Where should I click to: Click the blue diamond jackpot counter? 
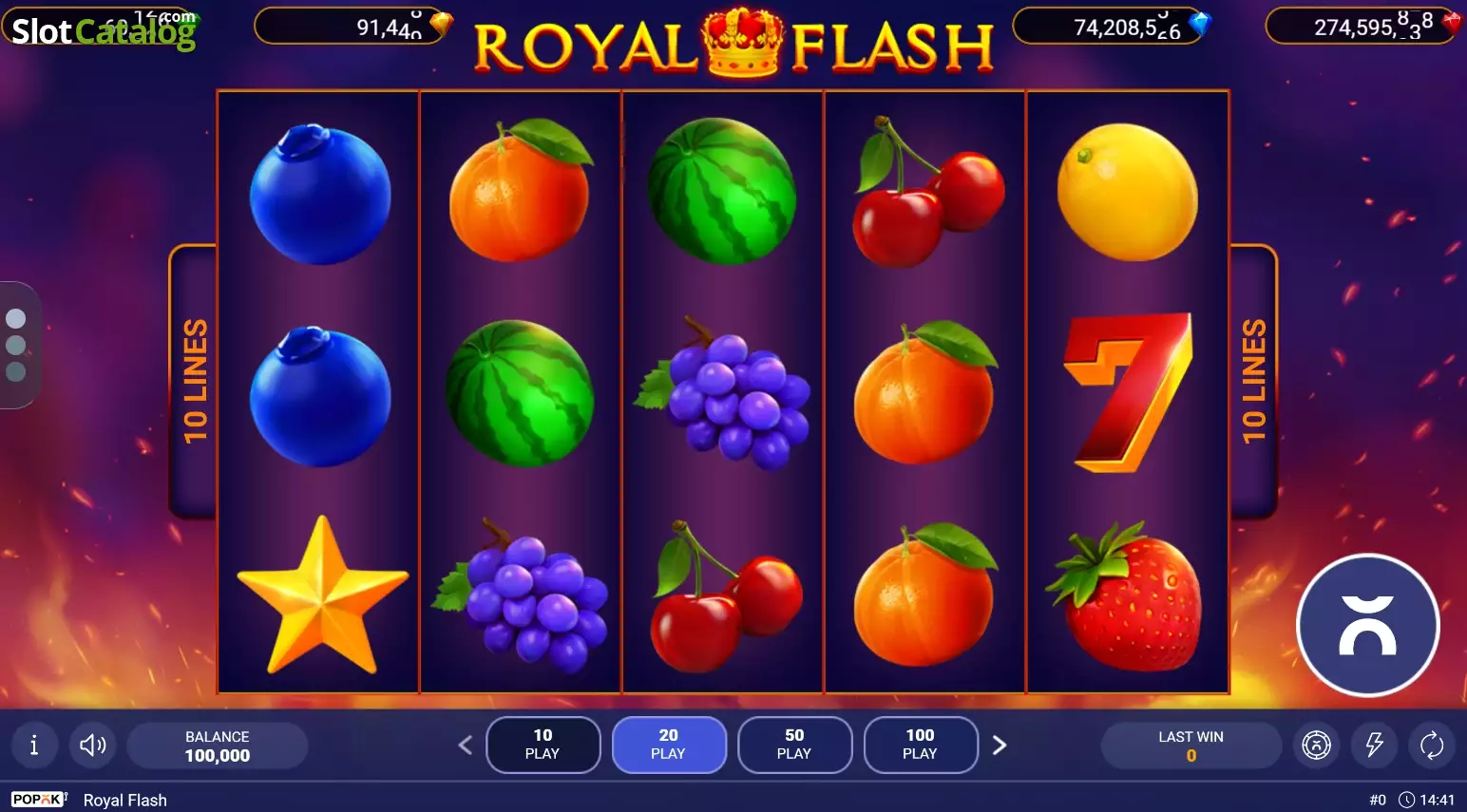[1112, 26]
